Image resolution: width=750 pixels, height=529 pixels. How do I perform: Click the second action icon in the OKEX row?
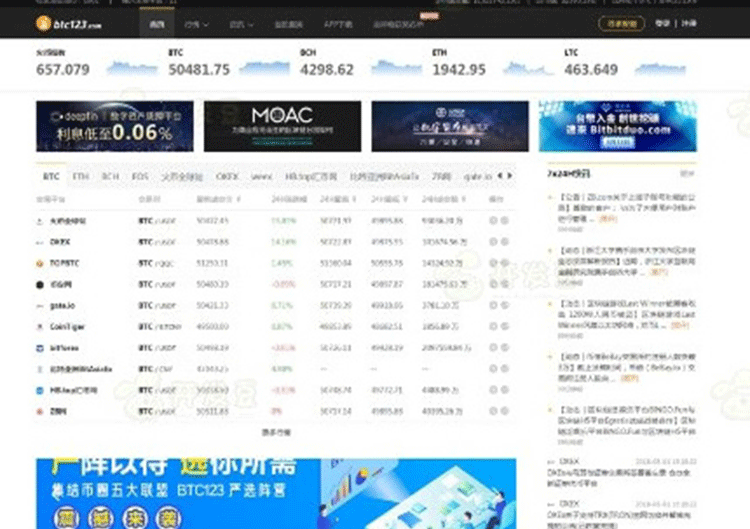[x=505, y=242]
